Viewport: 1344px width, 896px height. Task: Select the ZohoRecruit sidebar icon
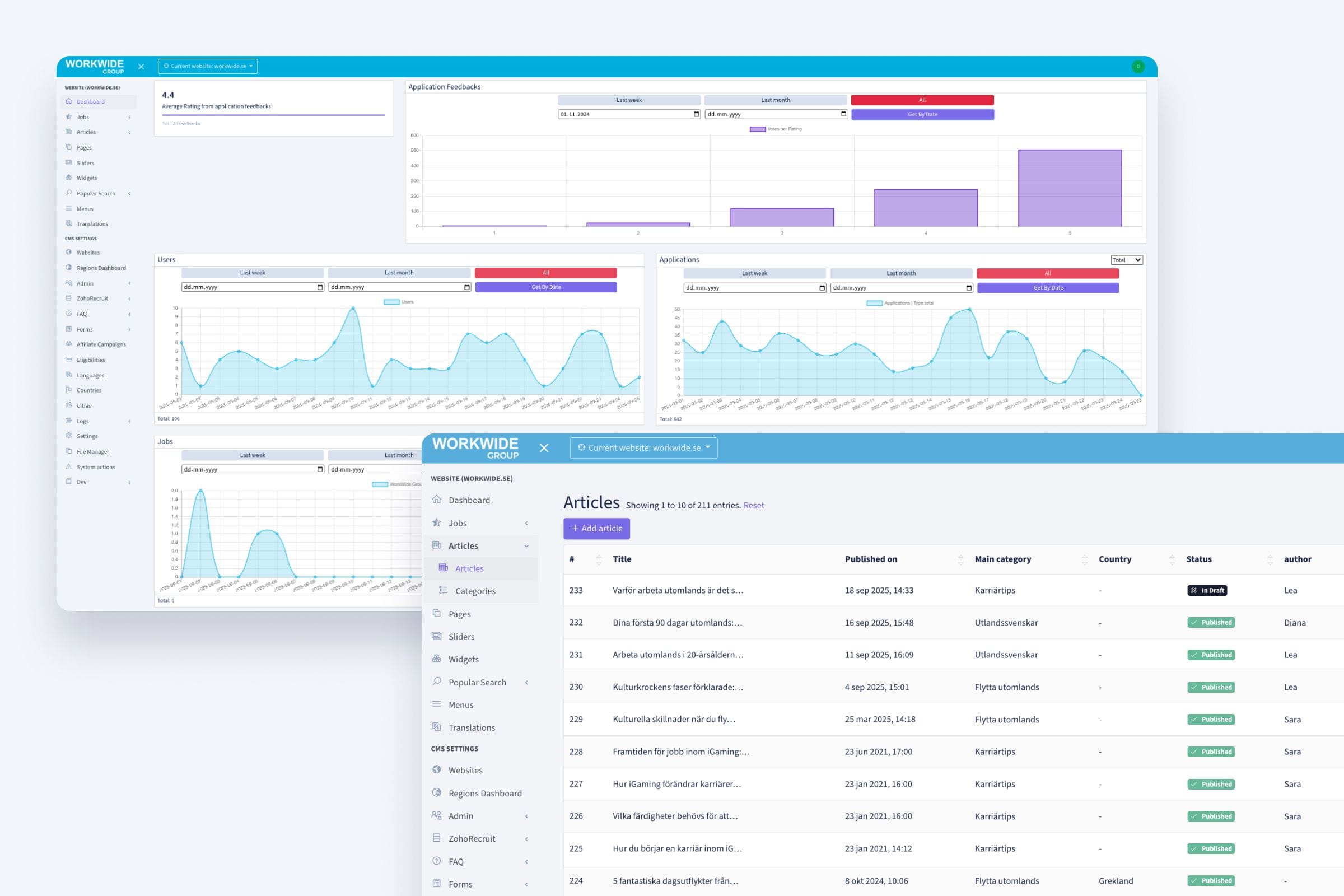click(69, 298)
